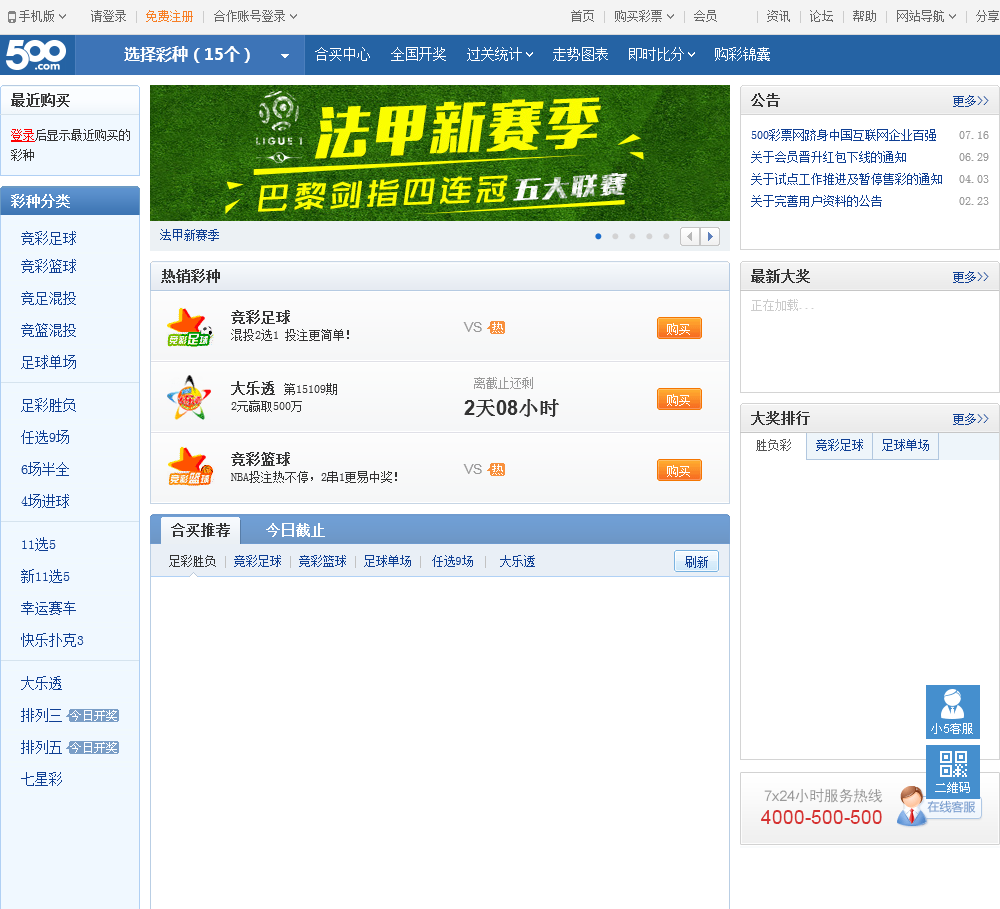Viewport: 1000px width, 909px height.
Task: Switch to 今日截止 tab
Action: point(295,530)
